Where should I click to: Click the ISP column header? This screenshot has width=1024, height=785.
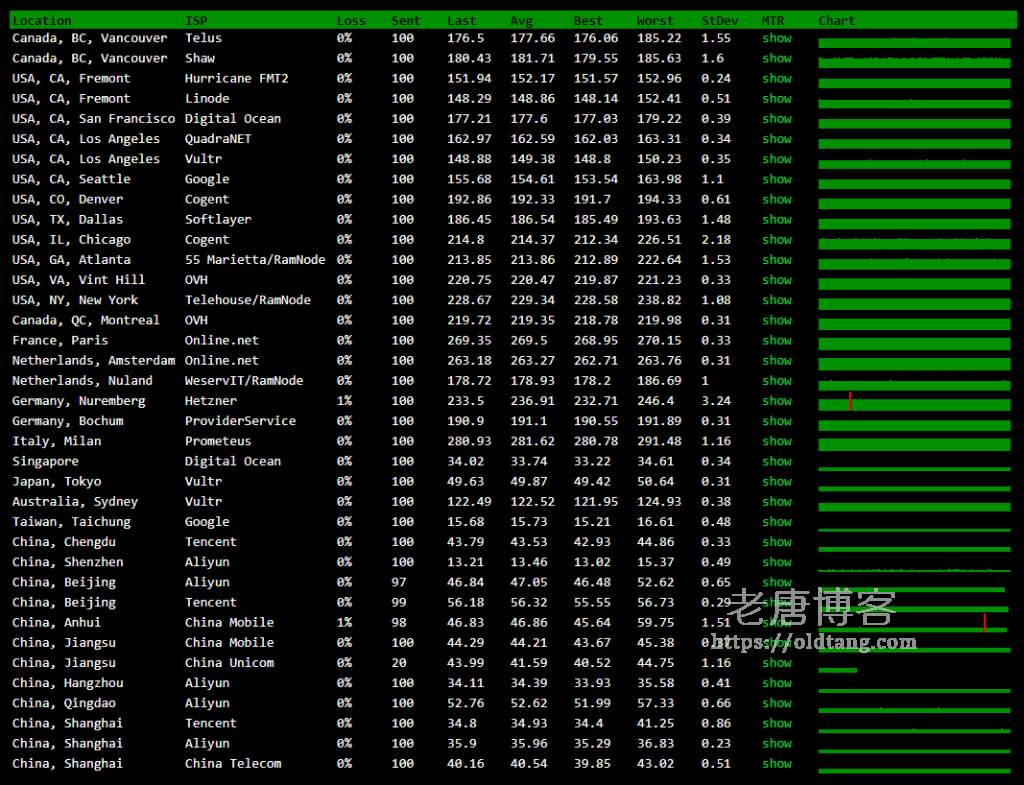point(196,20)
